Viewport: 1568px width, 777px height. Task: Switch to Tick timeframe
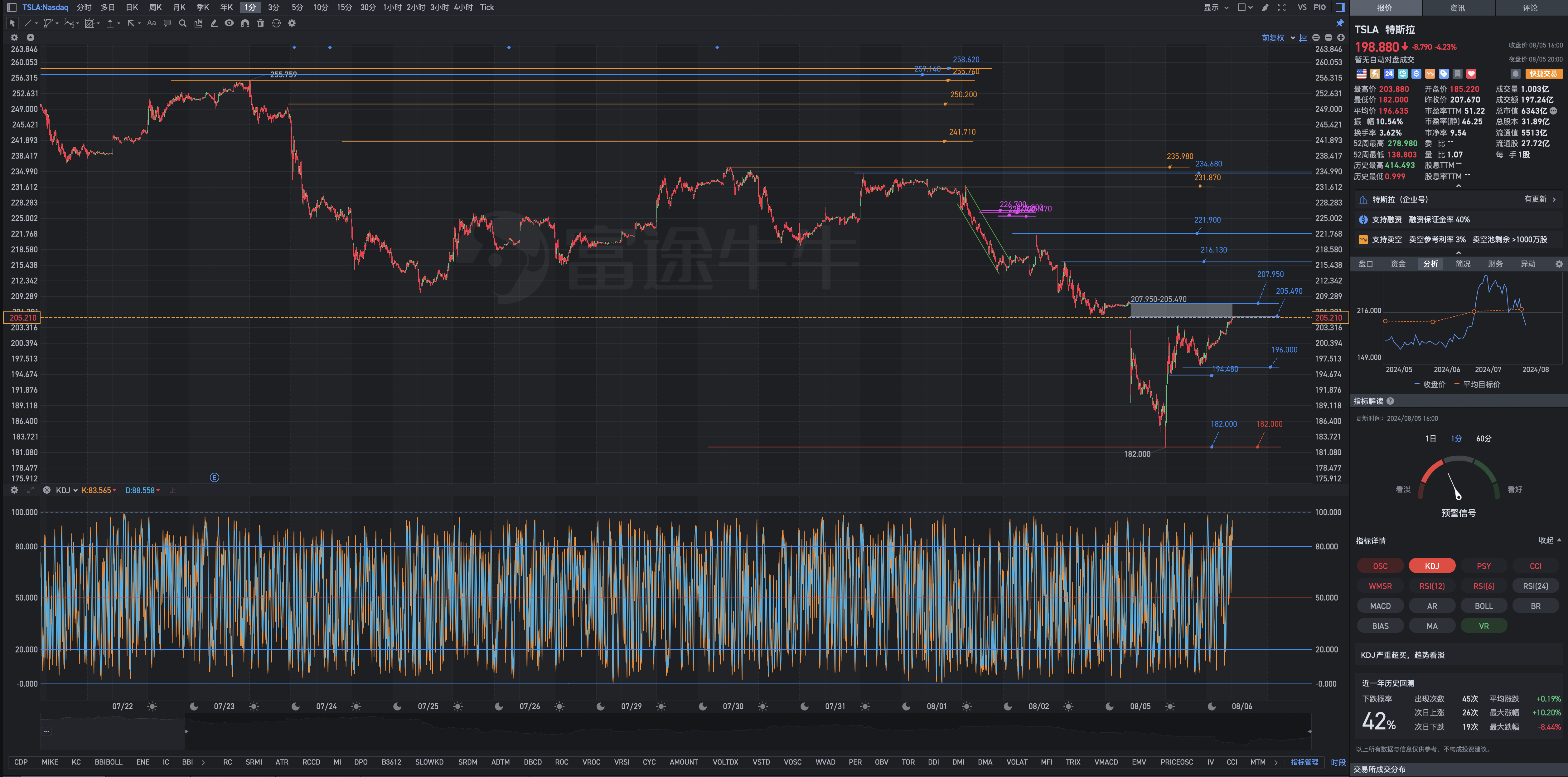pos(487,7)
